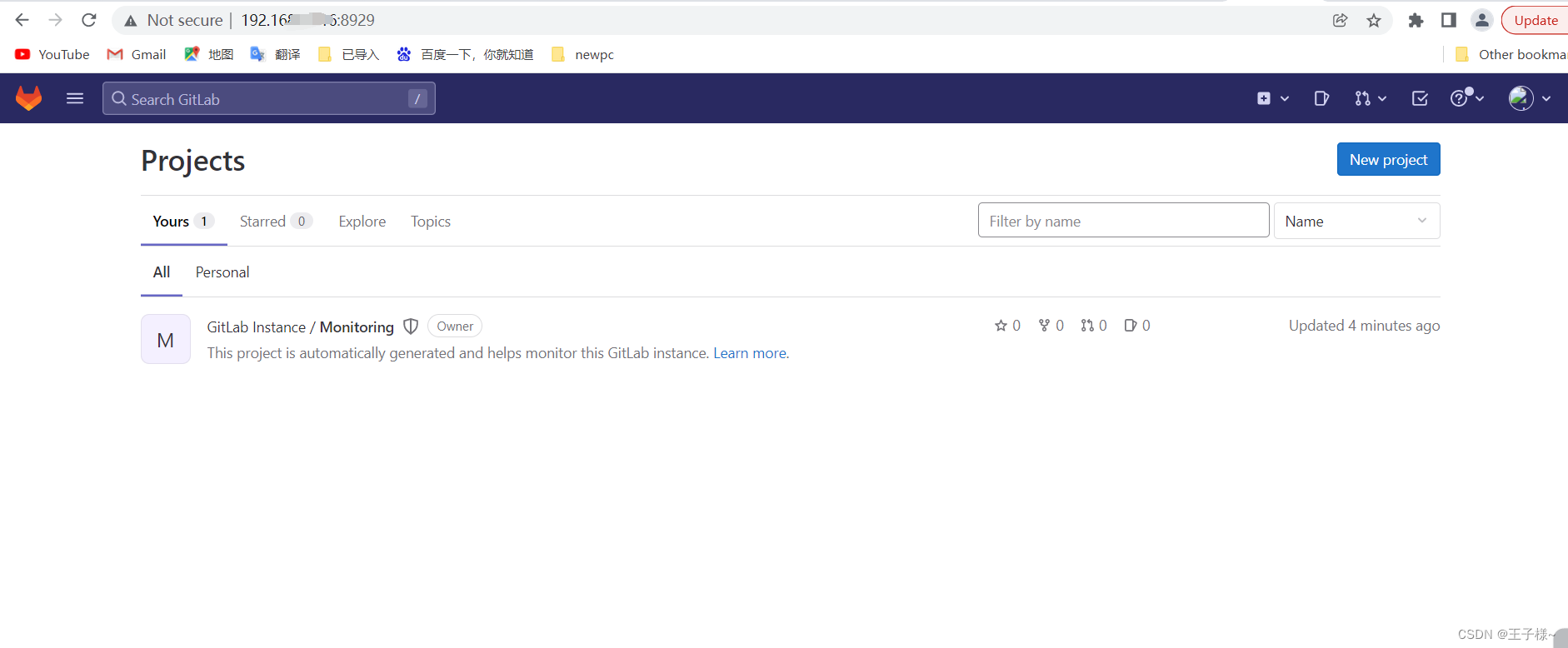Open the create new plus dropdown
This screenshot has height=648, width=1568.
1272,98
